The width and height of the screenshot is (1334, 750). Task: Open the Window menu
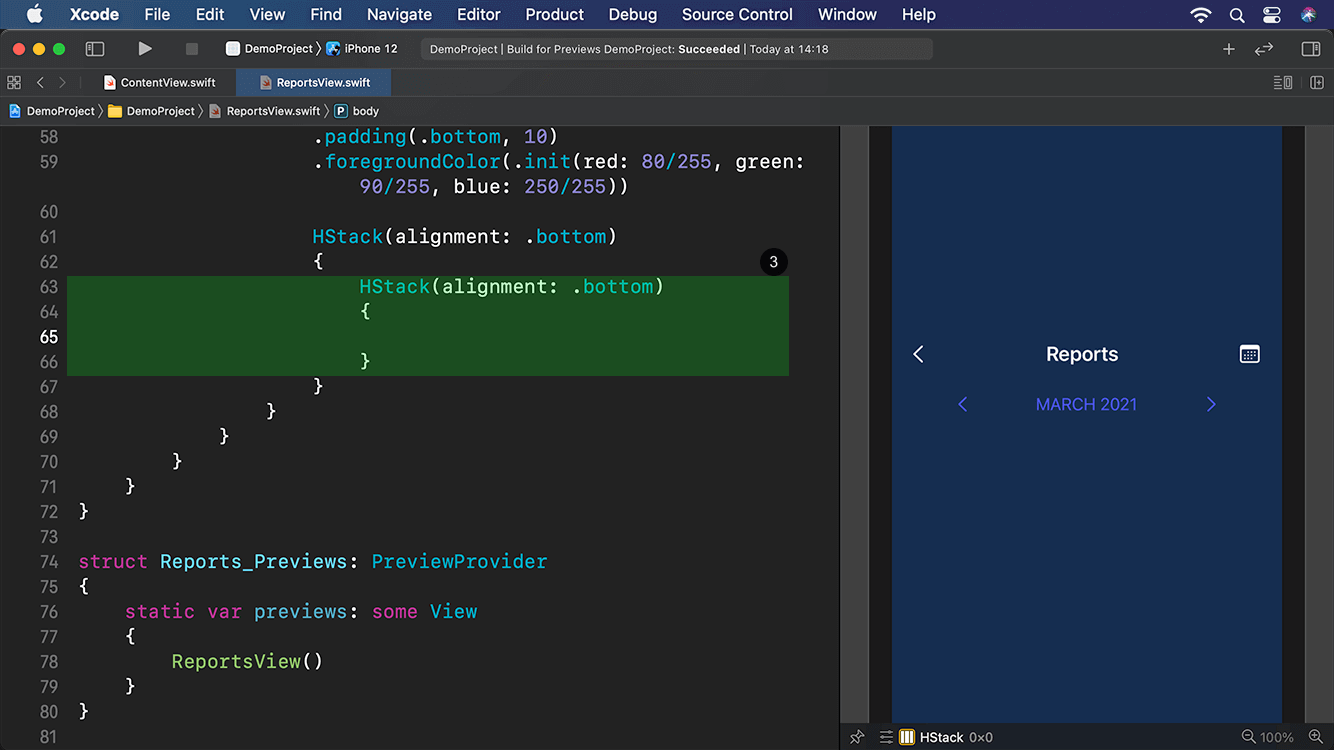[847, 14]
